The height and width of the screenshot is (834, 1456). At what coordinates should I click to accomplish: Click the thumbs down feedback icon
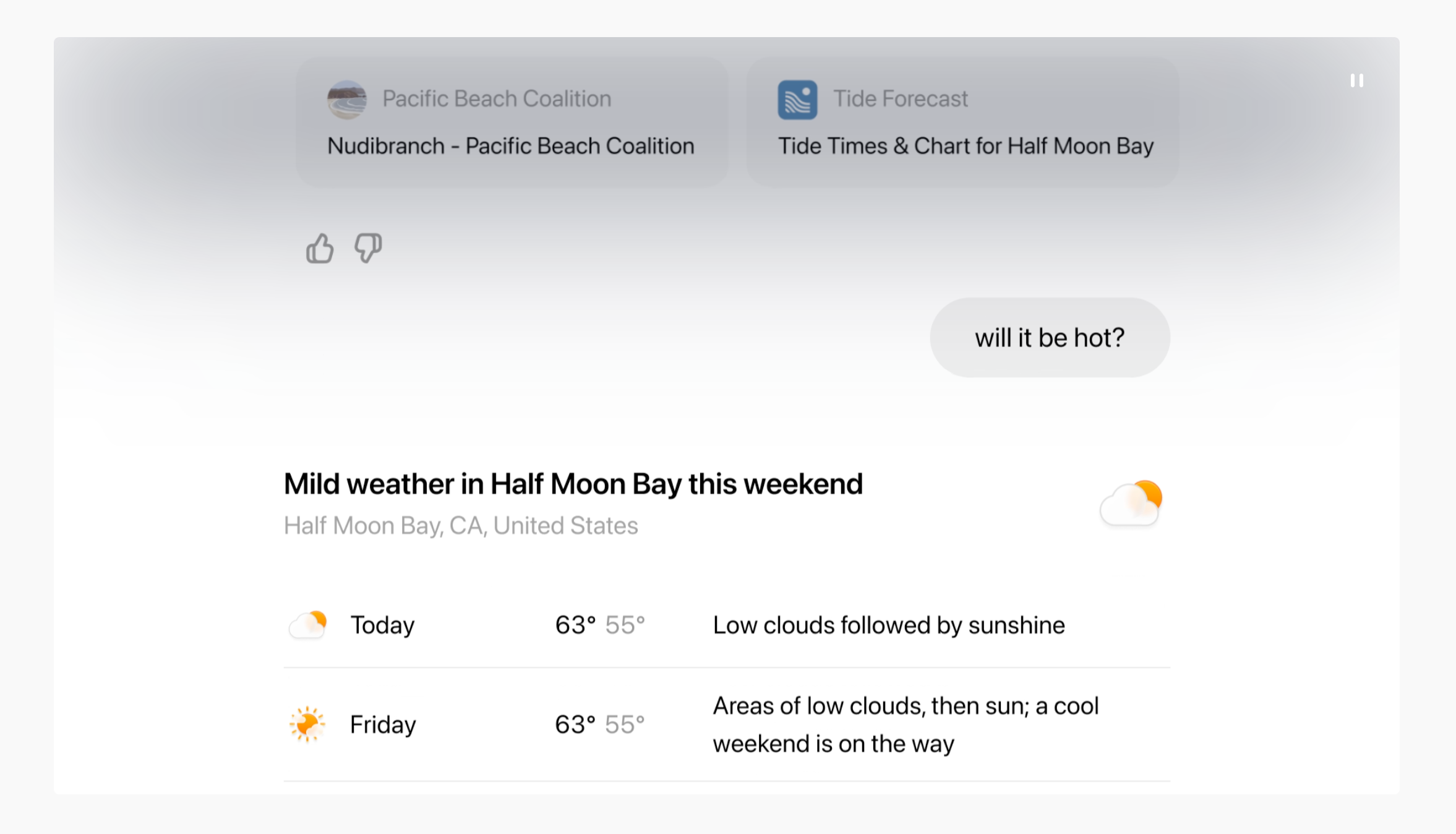pyautogui.click(x=368, y=248)
